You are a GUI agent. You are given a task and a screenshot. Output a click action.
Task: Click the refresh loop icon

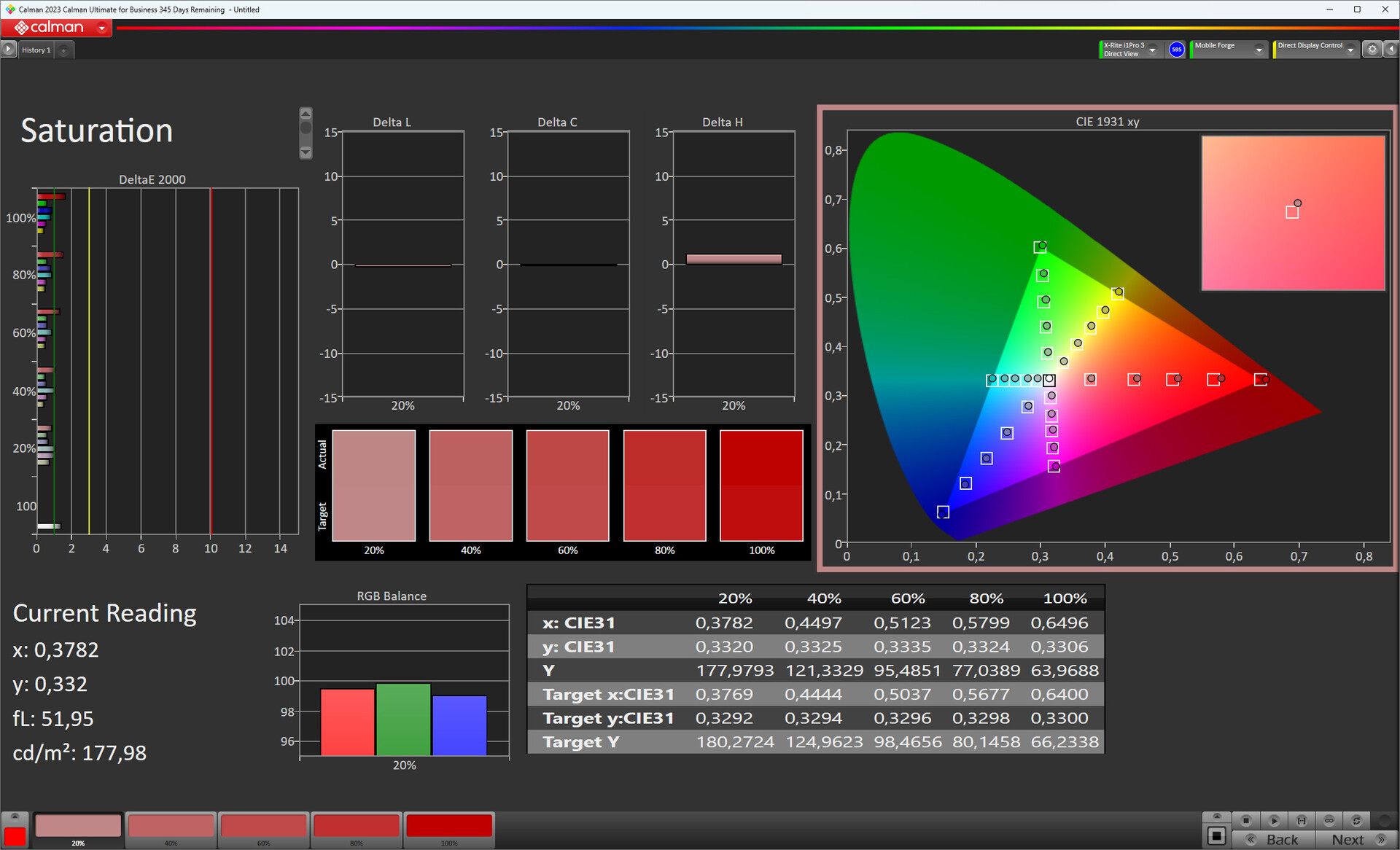[1357, 820]
